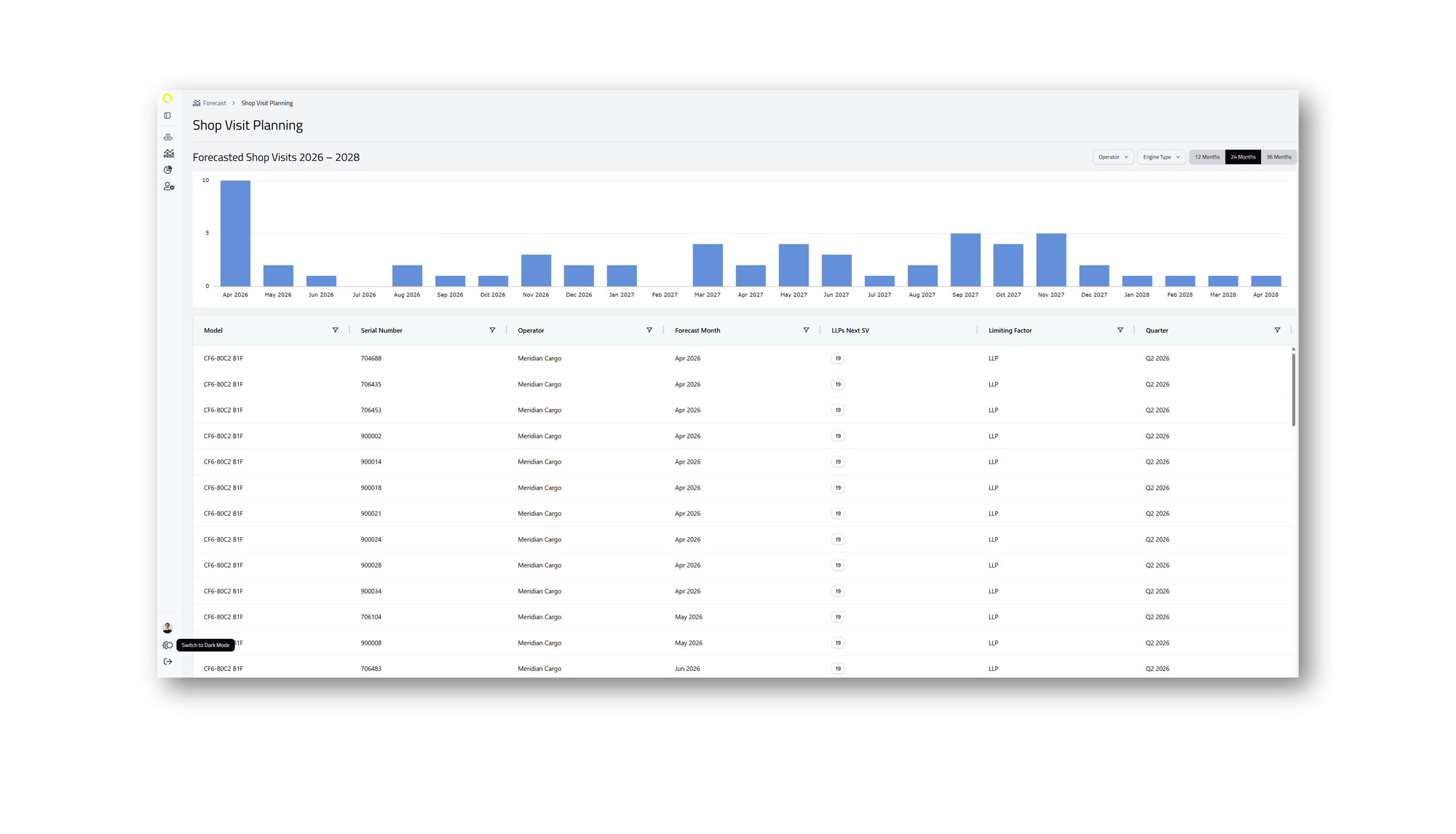This screenshot has width=1456, height=834.
Task: Open the pie chart reports icon
Action: pos(168,170)
